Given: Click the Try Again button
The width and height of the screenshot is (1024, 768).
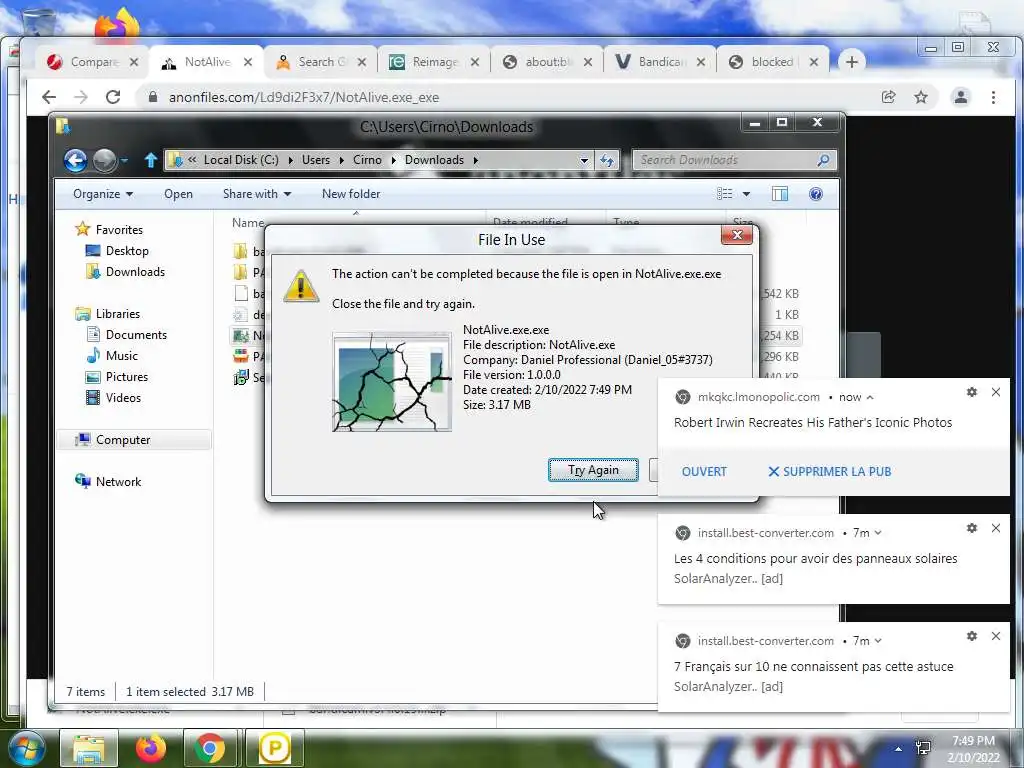Looking at the screenshot, I should coord(593,470).
